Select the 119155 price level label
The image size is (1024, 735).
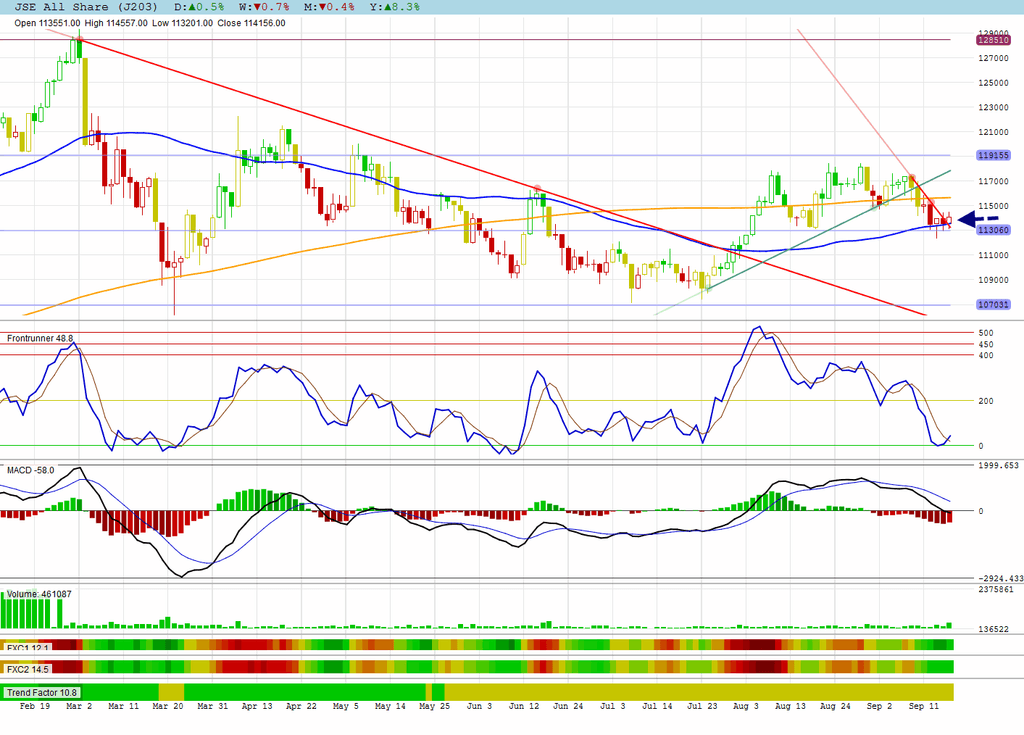point(993,155)
